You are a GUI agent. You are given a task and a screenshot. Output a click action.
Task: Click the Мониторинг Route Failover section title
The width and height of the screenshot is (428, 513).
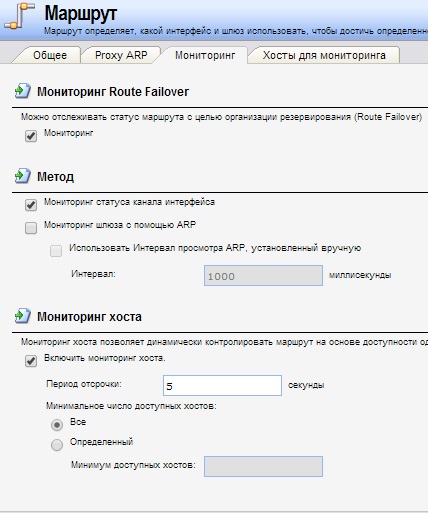(113, 92)
